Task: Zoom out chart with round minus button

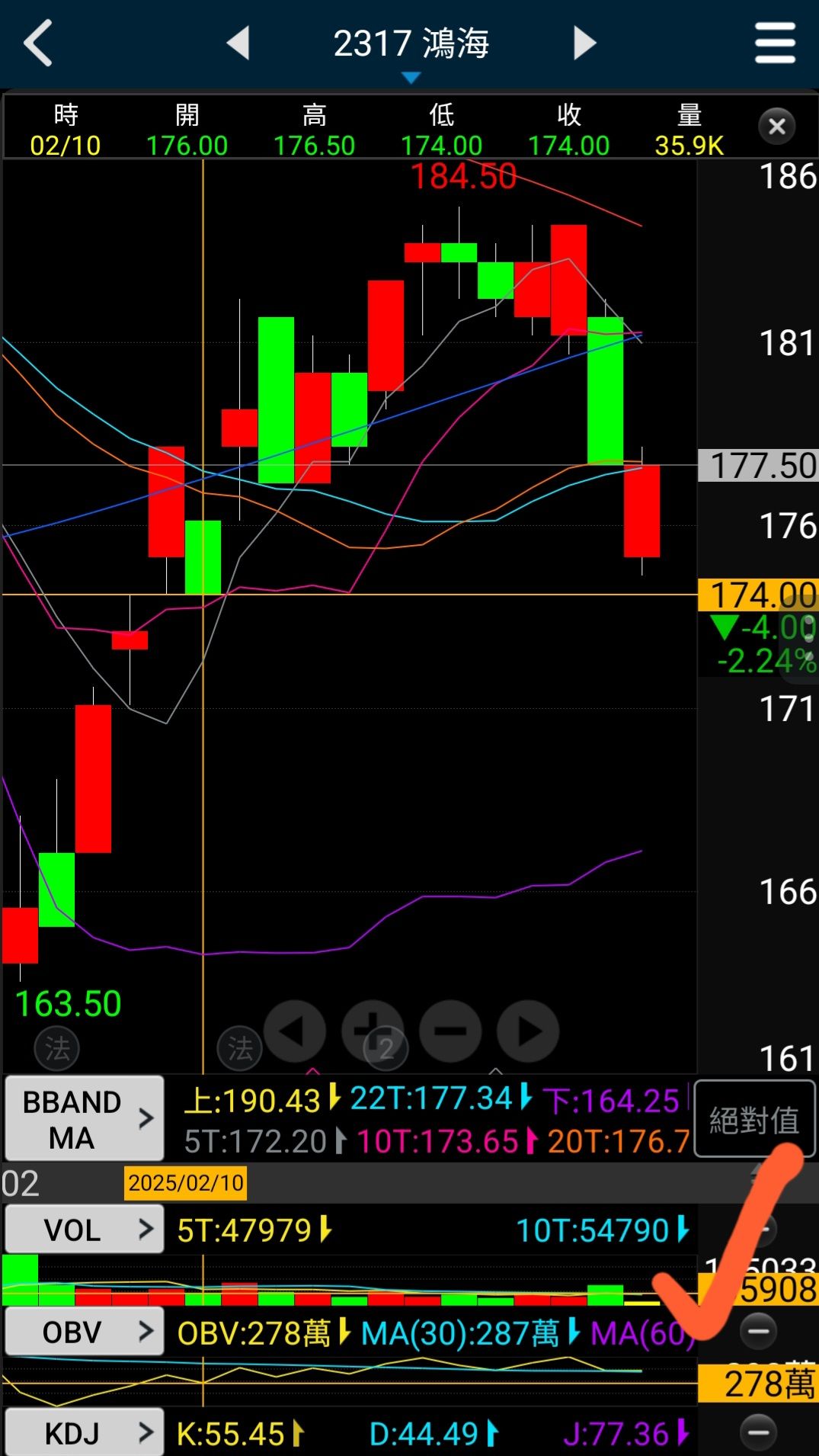Action: coord(450,1031)
